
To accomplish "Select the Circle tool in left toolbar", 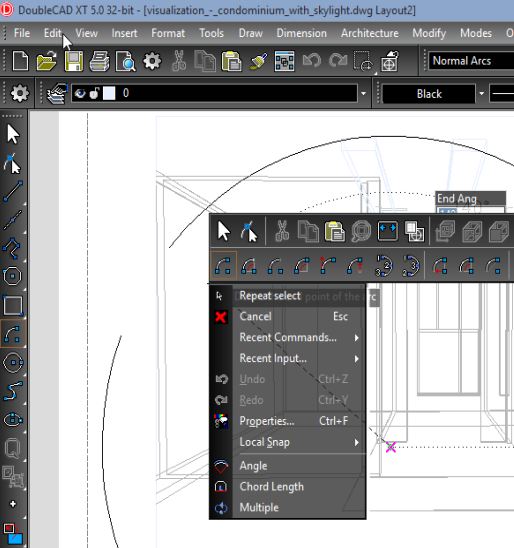I will 13,362.
